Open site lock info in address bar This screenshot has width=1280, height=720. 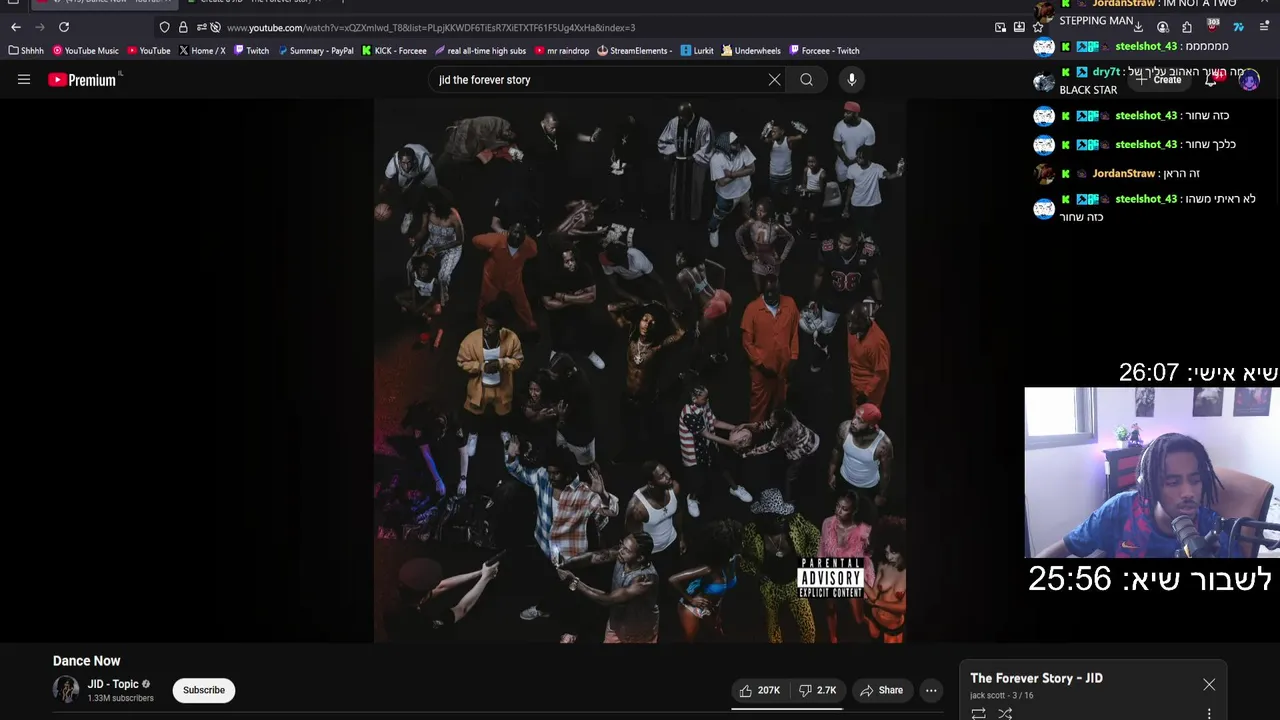(x=183, y=27)
